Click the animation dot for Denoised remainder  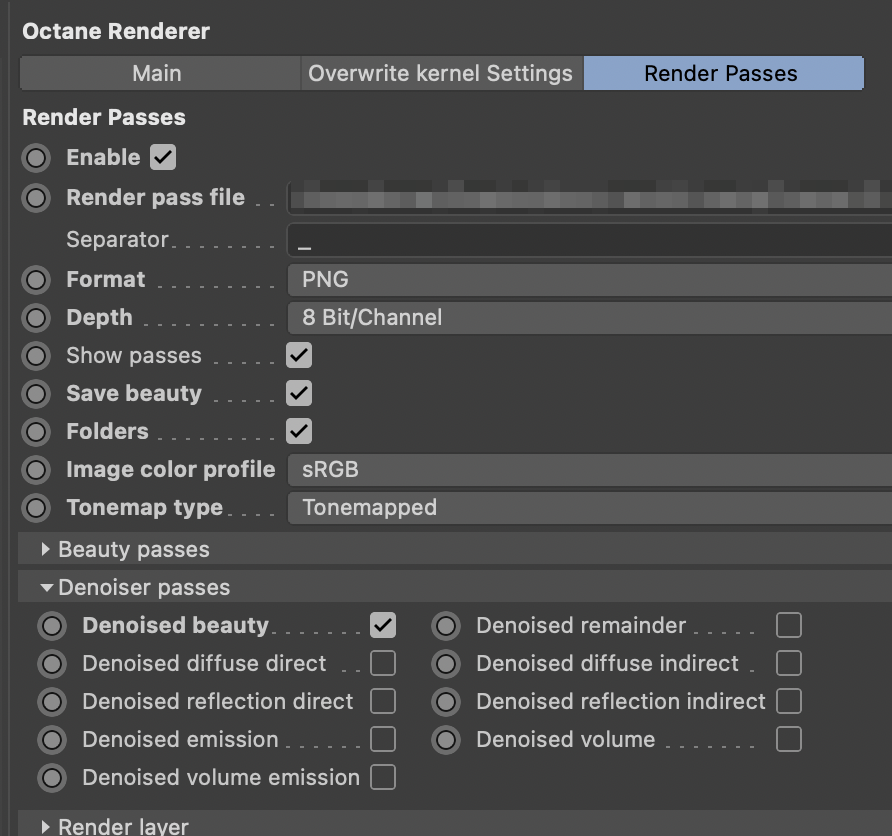coord(446,626)
